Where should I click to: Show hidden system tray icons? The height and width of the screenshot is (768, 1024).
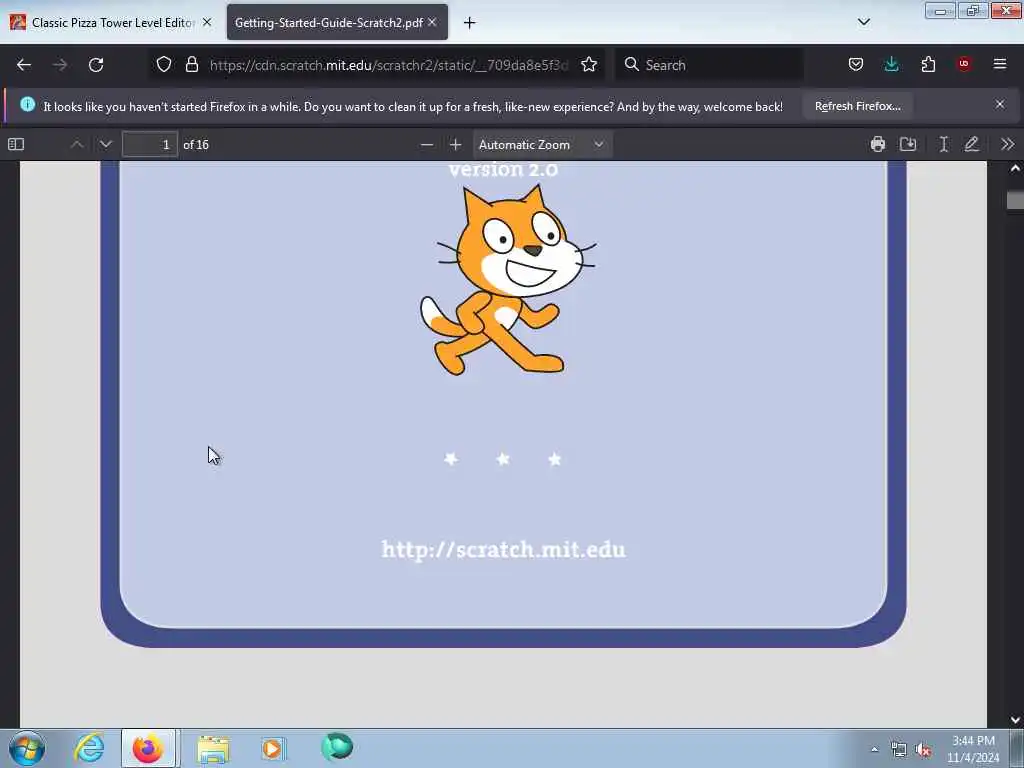[x=874, y=749]
